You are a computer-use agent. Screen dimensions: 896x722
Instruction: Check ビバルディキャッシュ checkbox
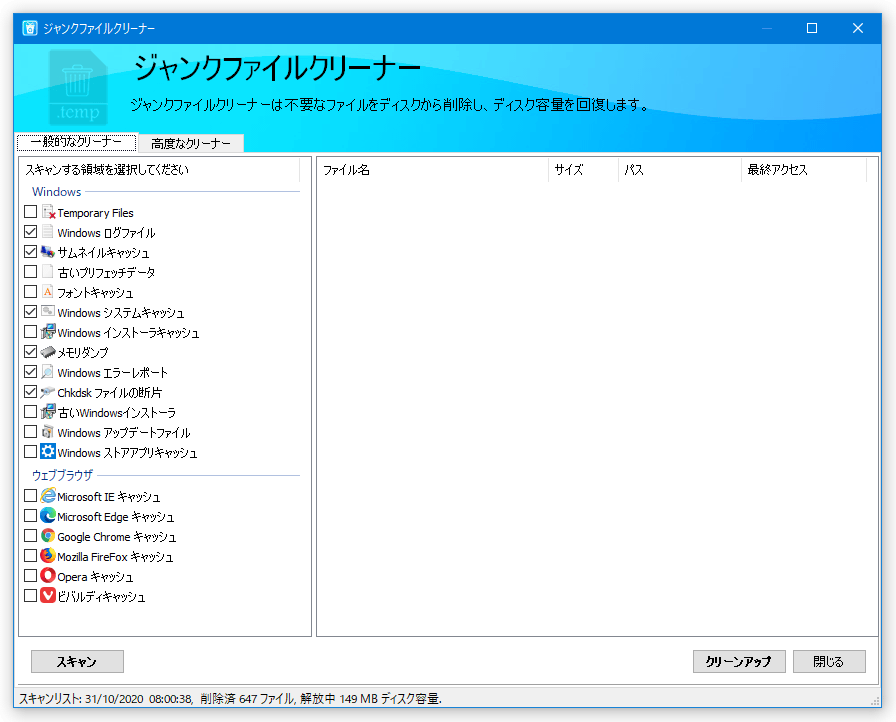pyautogui.click(x=31, y=596)
